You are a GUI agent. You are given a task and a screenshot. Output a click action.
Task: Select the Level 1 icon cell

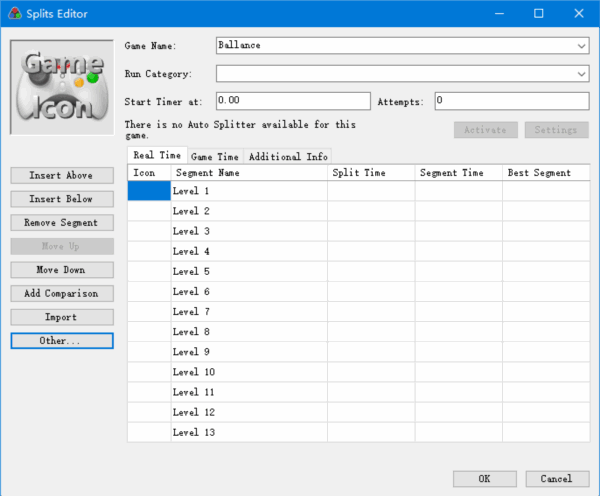(149, 191)
